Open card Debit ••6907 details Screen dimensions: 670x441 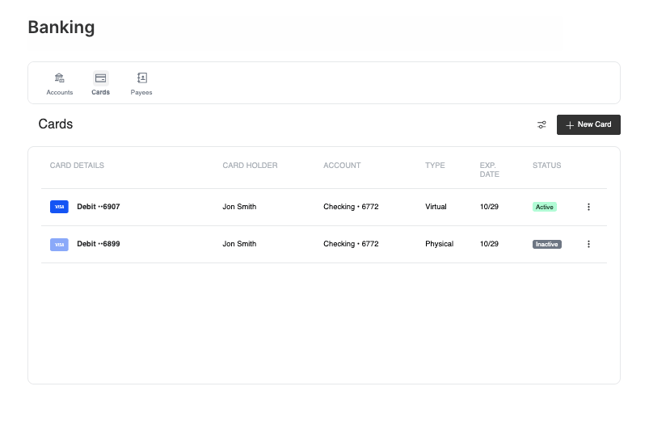point(98,207)
